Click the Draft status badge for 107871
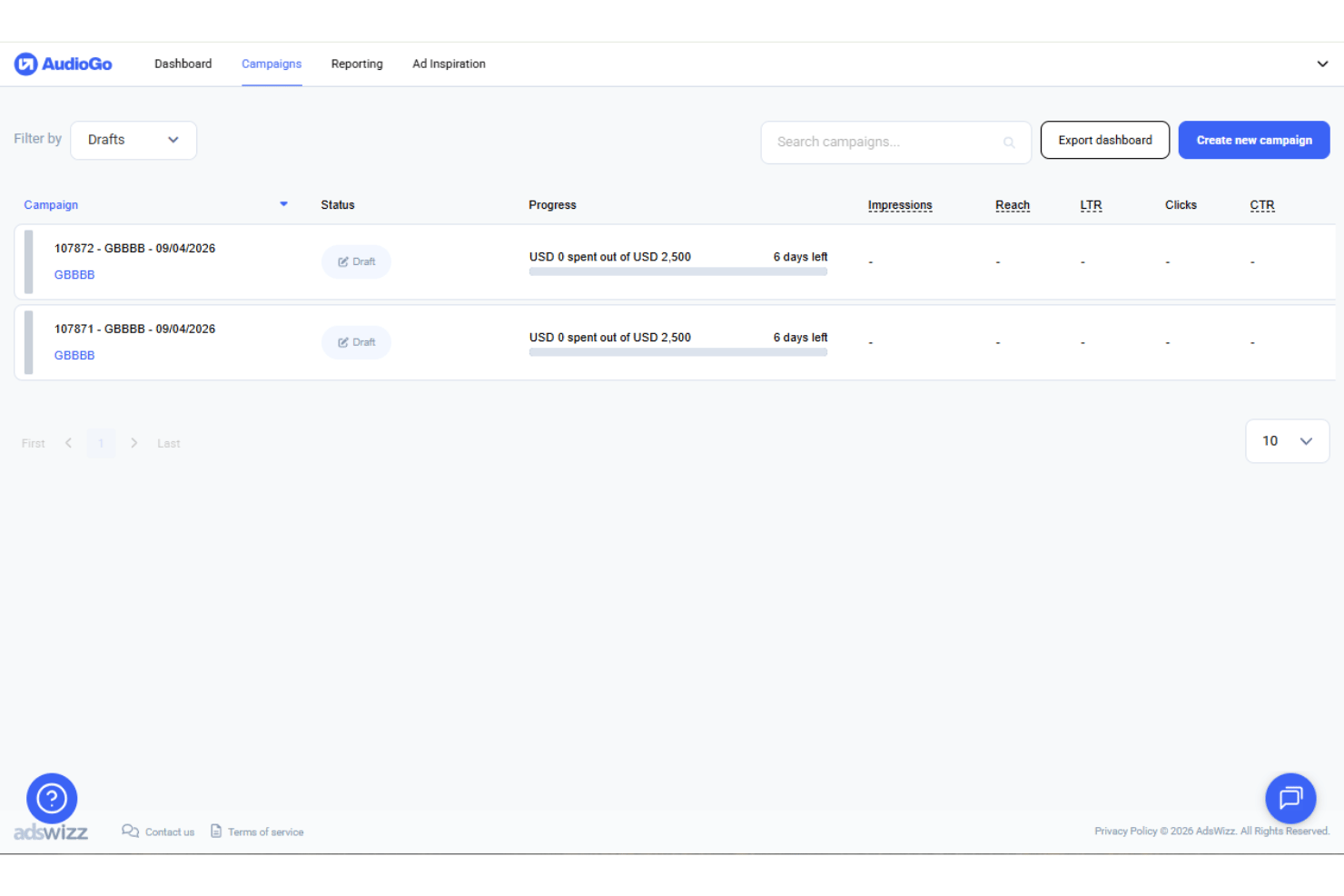This screenshot has height=896, width=1344. coord(356,342)
